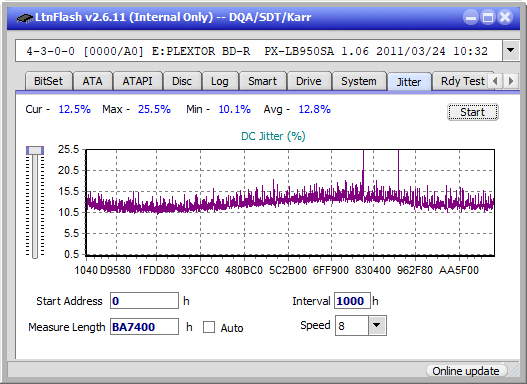Image resolution: width=527 pixels, height=384 pixels.
Task: Click the Cur value 12.5%
Action: coord(75,109)
